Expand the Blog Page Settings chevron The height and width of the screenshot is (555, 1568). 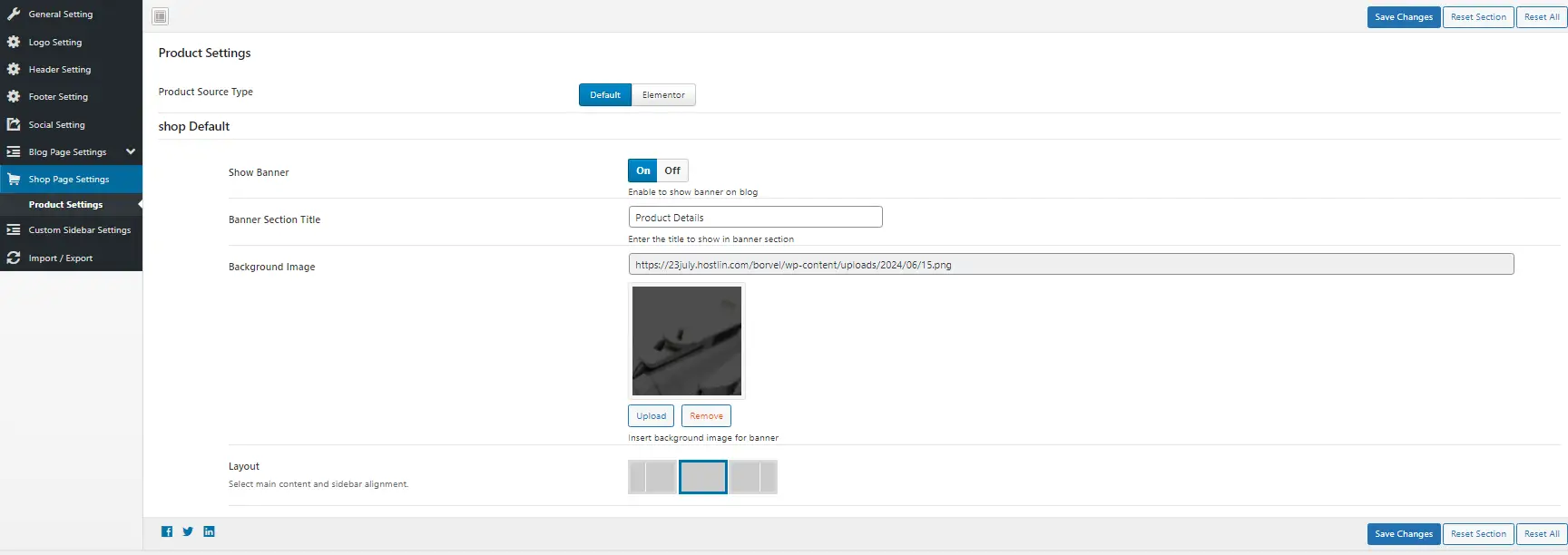[131, 152]
